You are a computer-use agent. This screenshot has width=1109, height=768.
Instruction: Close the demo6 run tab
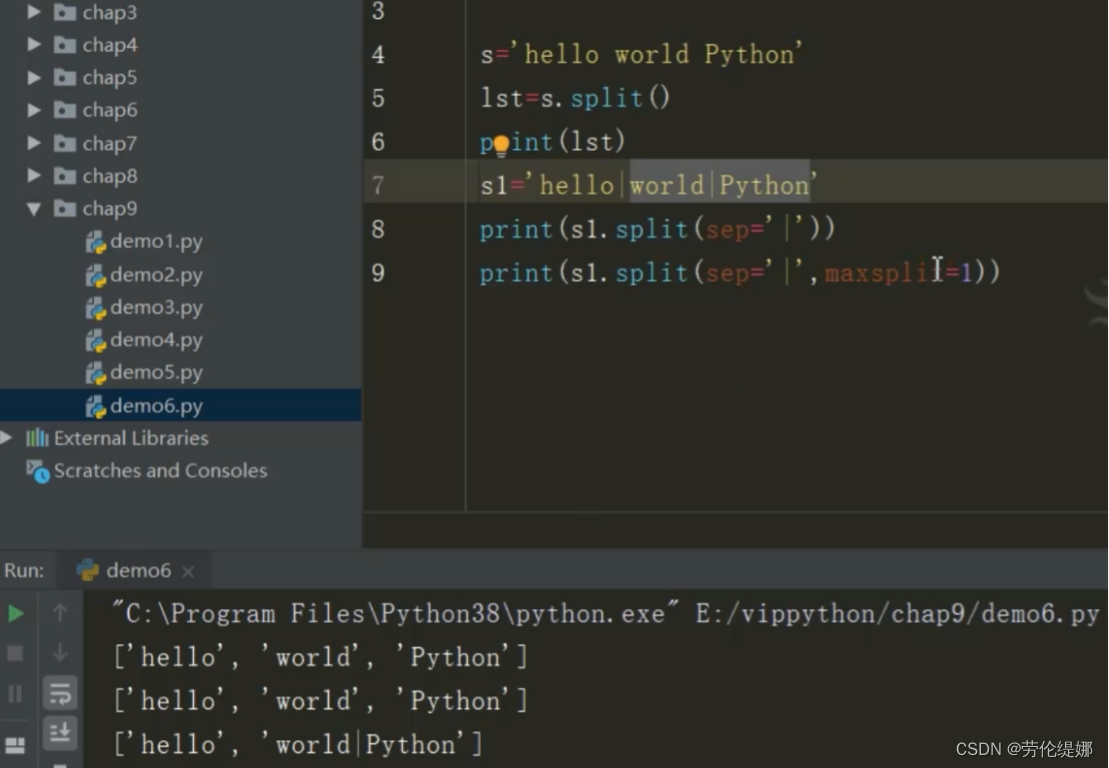[x=188, y=571]
